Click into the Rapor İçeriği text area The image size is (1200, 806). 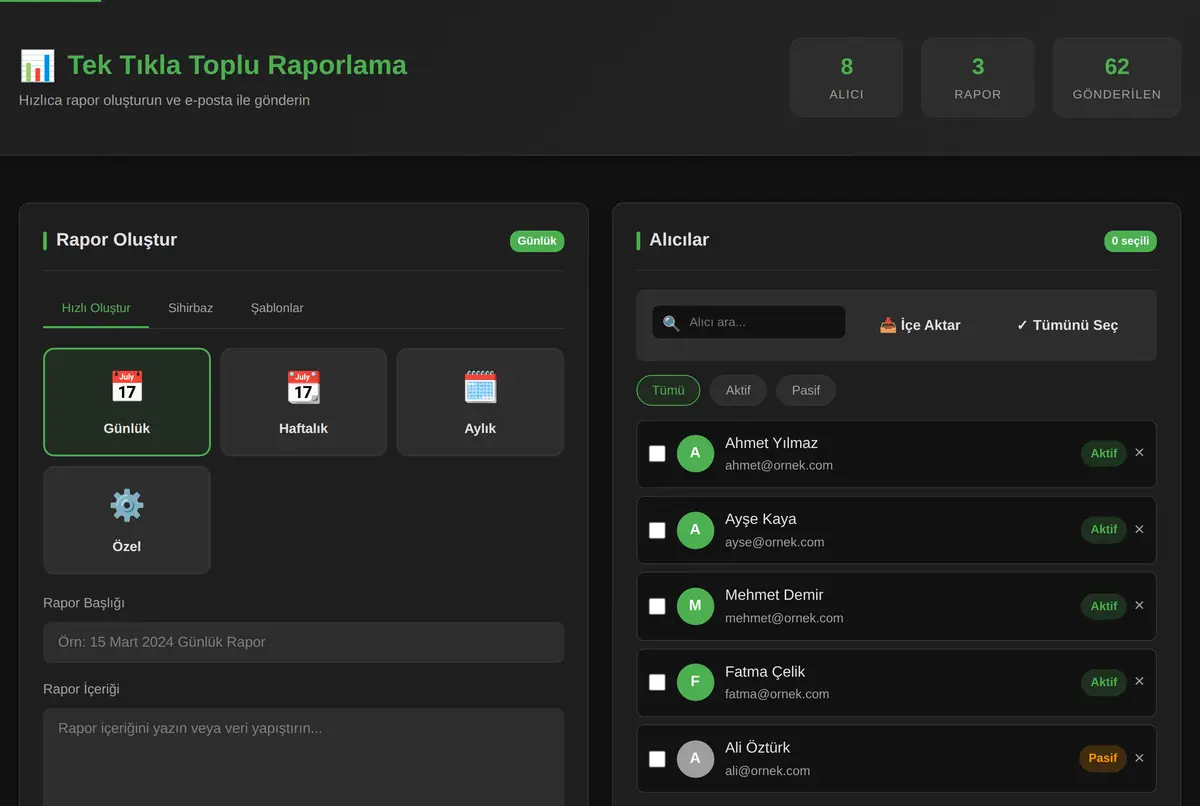(x=304, y=756)
